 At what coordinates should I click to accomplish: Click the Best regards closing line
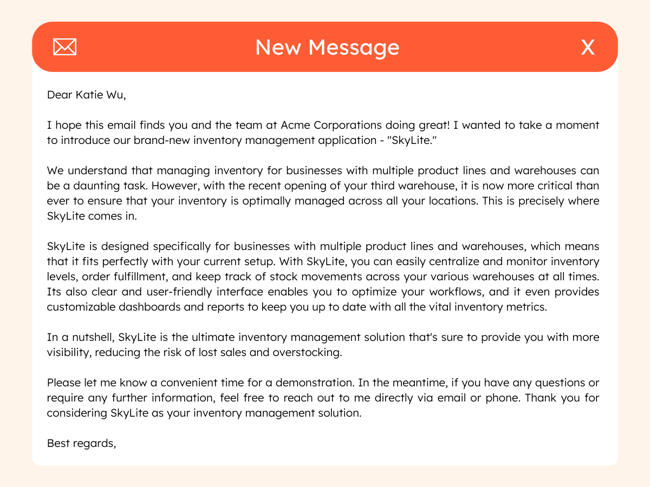coord(82,443)
